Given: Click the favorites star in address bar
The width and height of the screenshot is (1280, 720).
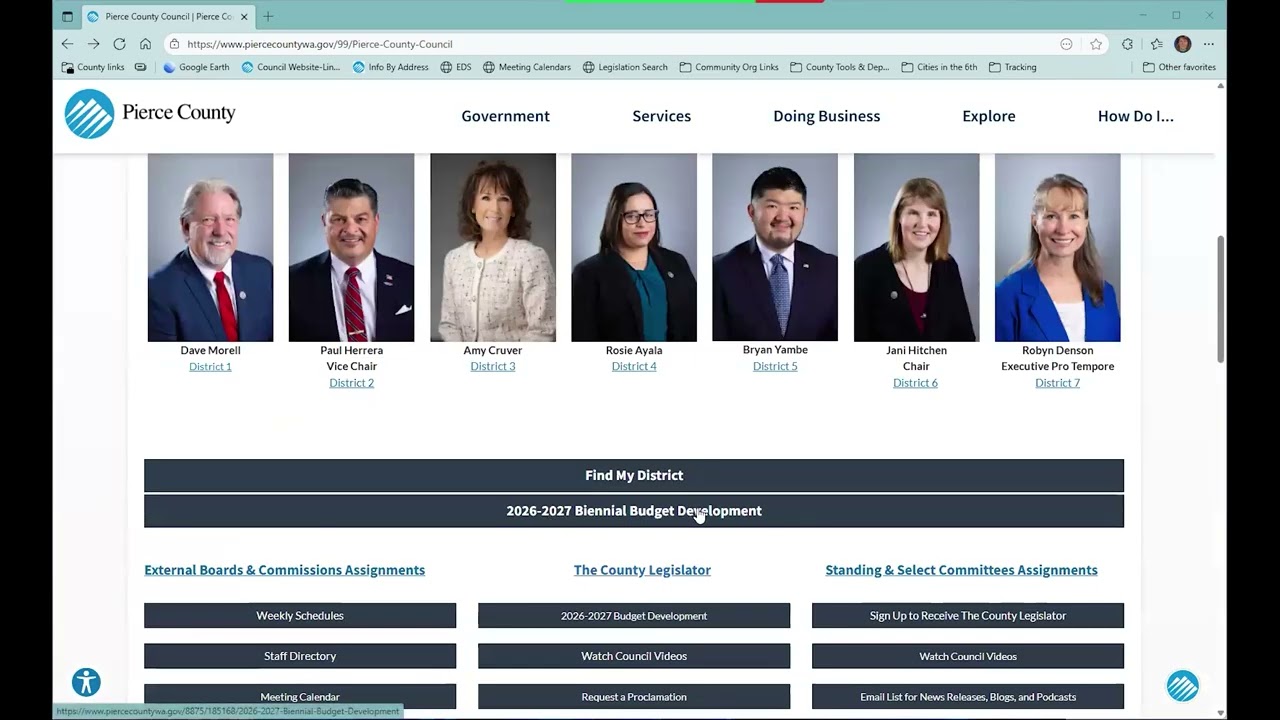Looking at the screenshot, I should (1096, 44).
